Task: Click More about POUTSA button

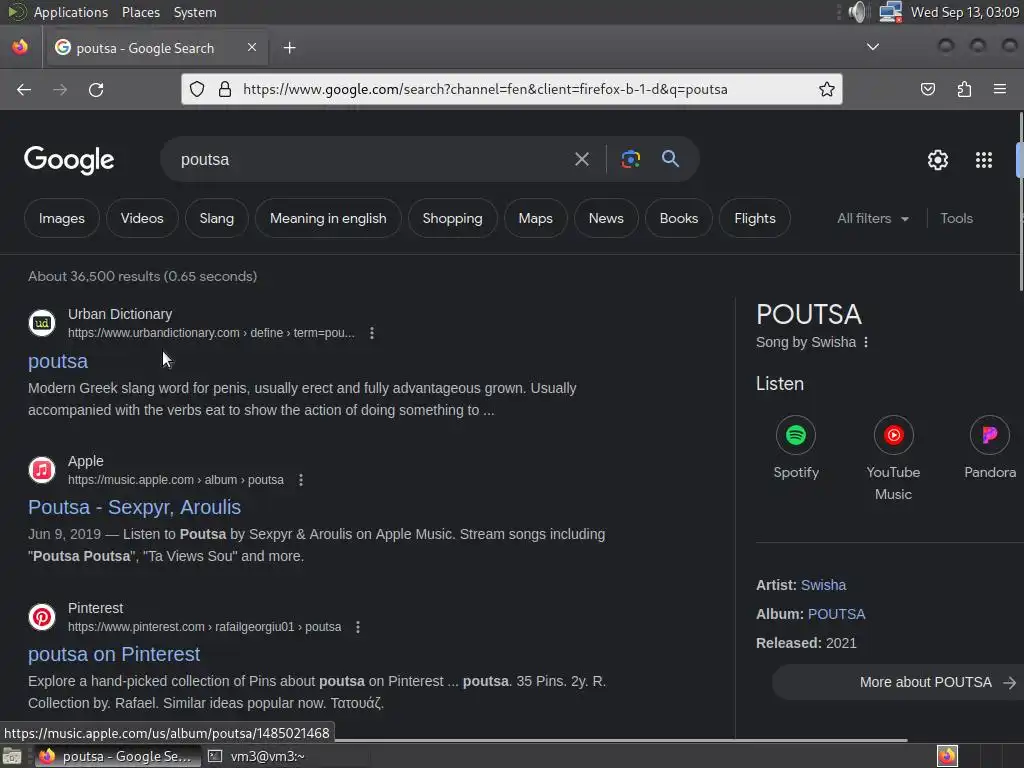Action: click(x=896, y=682)
